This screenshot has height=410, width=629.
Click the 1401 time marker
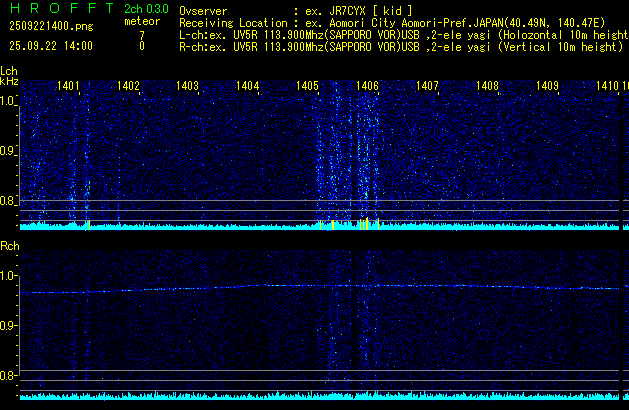click(x=69, y=86)
